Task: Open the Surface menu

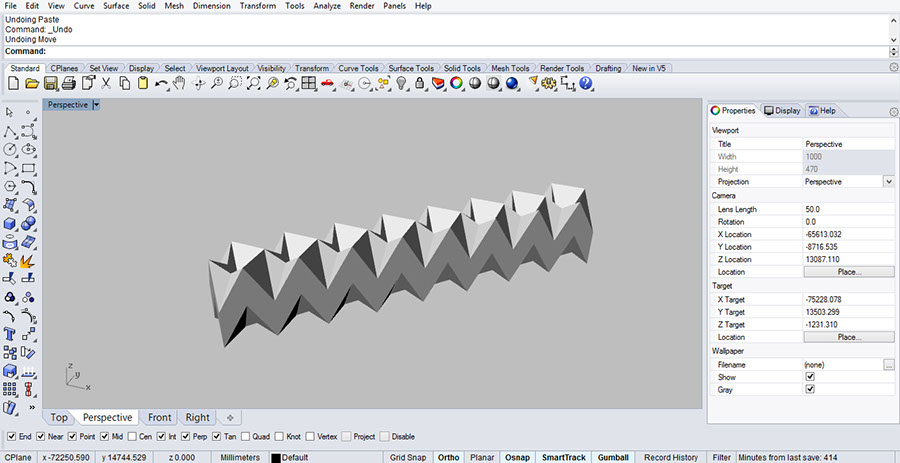Action: pyautogui.click(x=116, y=6)
